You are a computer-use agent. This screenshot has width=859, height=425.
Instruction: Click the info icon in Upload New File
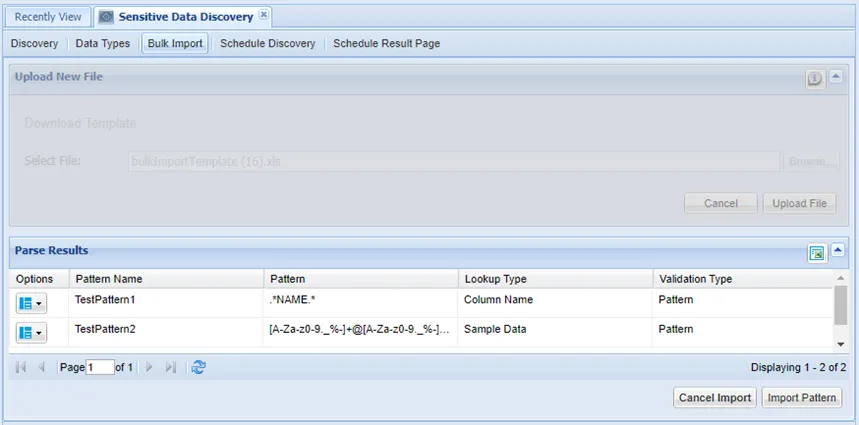tap(815, 79)
